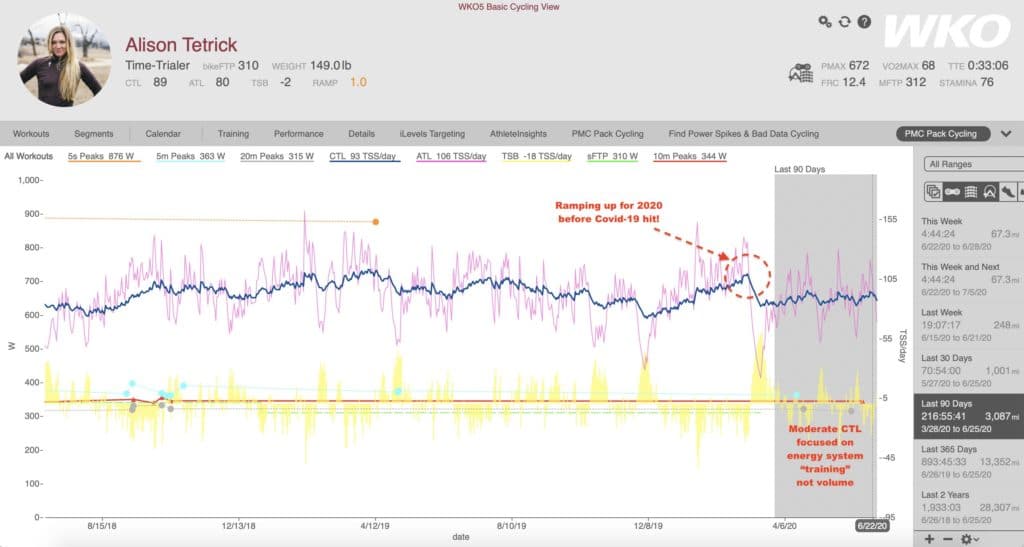Viewport: 1024px width, 547px height.
Task: Open Find Power Spikes & Bad Data Cycling
Action: 743,134
